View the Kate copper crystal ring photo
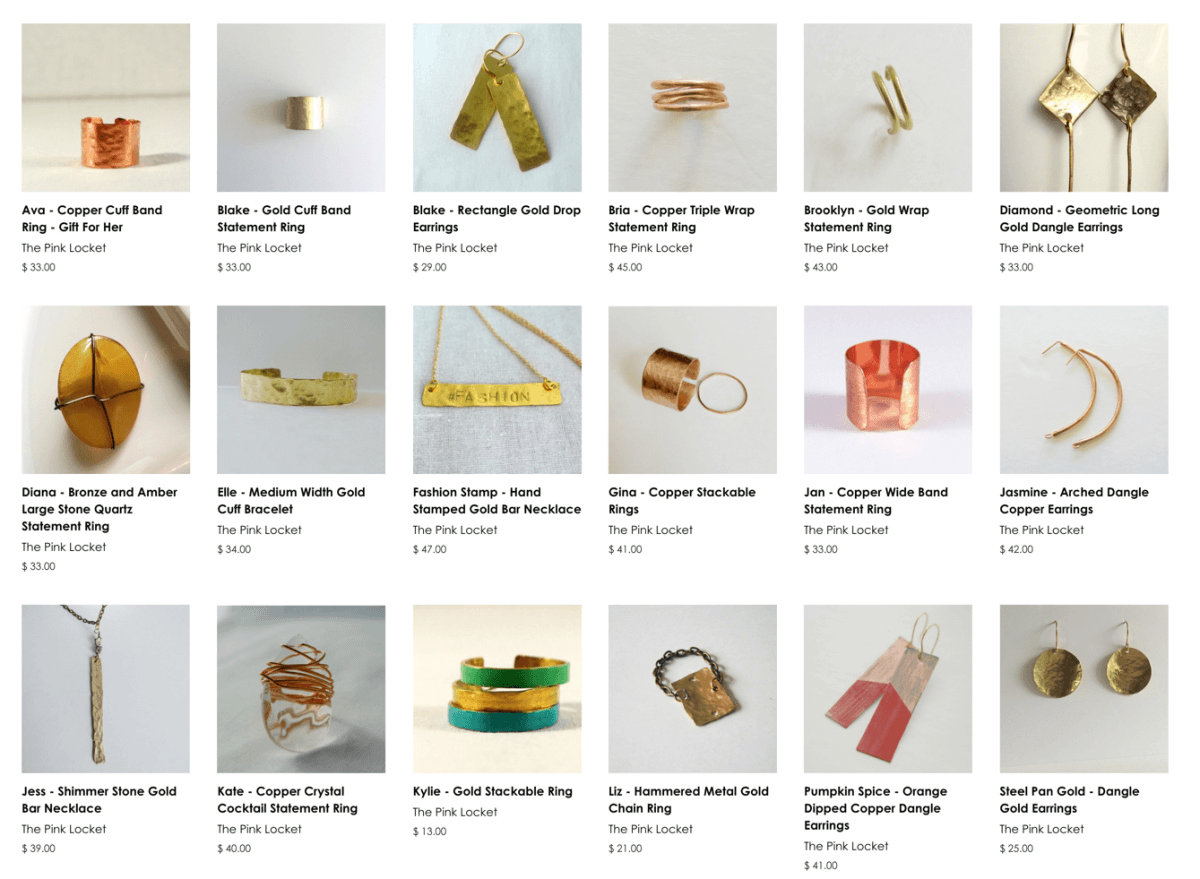Viewport: 1200px width, 879px height. (x=301, y=688)
